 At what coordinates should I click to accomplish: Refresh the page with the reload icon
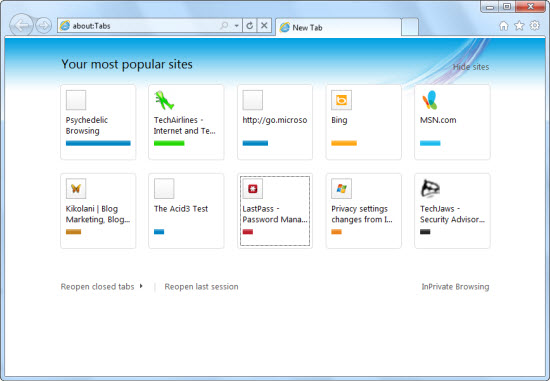(x=249, y=26)
